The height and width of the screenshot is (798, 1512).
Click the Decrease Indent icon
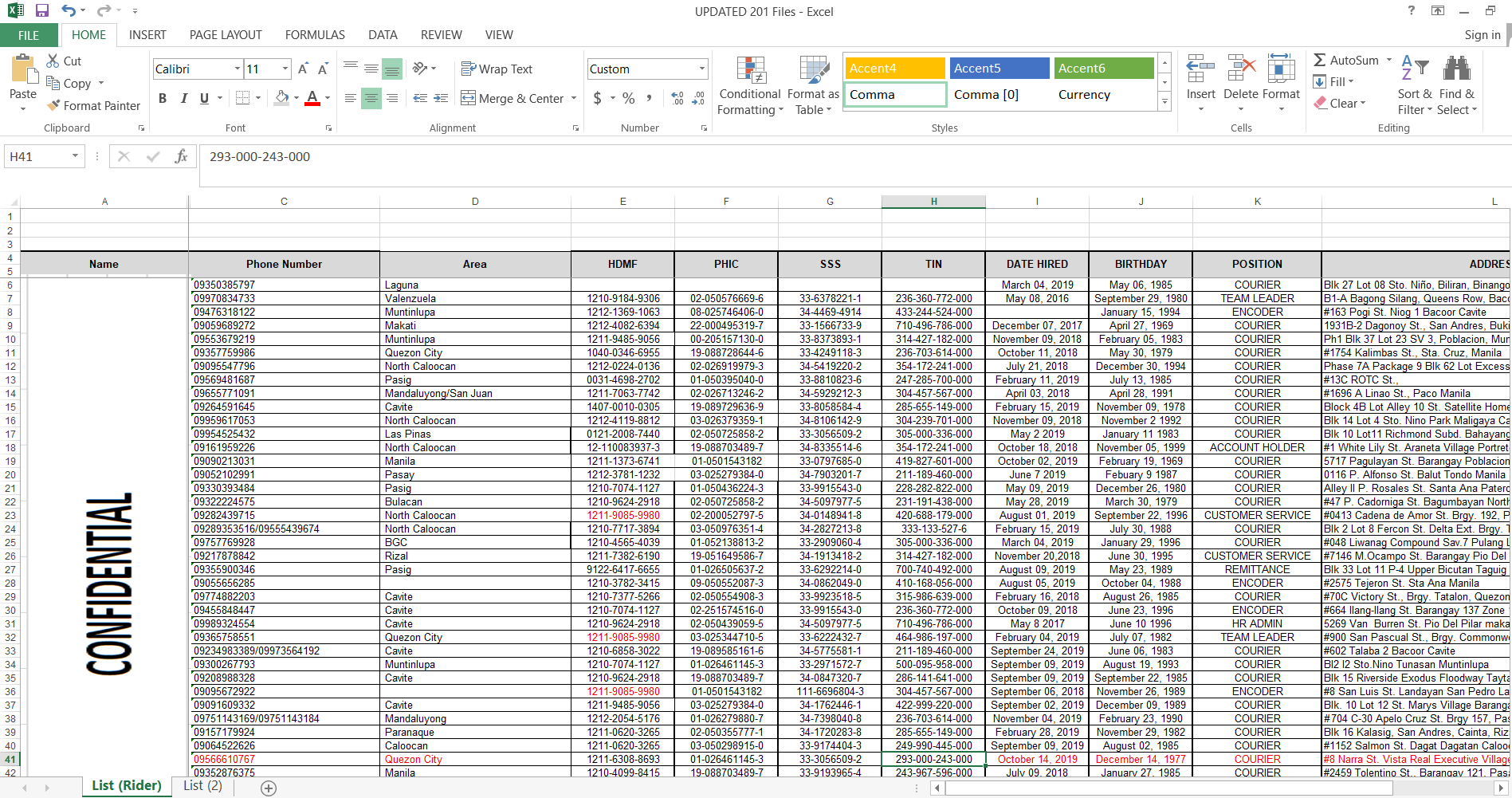(x=420, y=98)
